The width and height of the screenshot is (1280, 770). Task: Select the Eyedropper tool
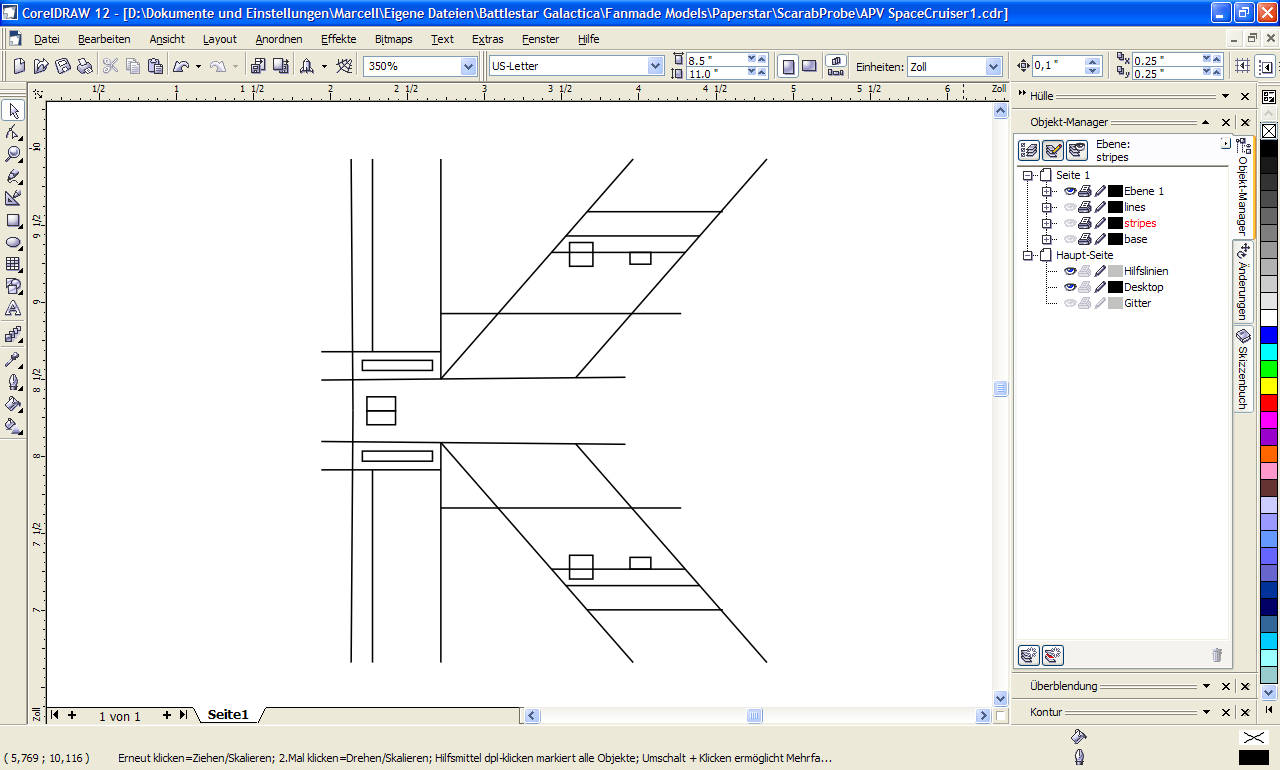pos(13,359)
